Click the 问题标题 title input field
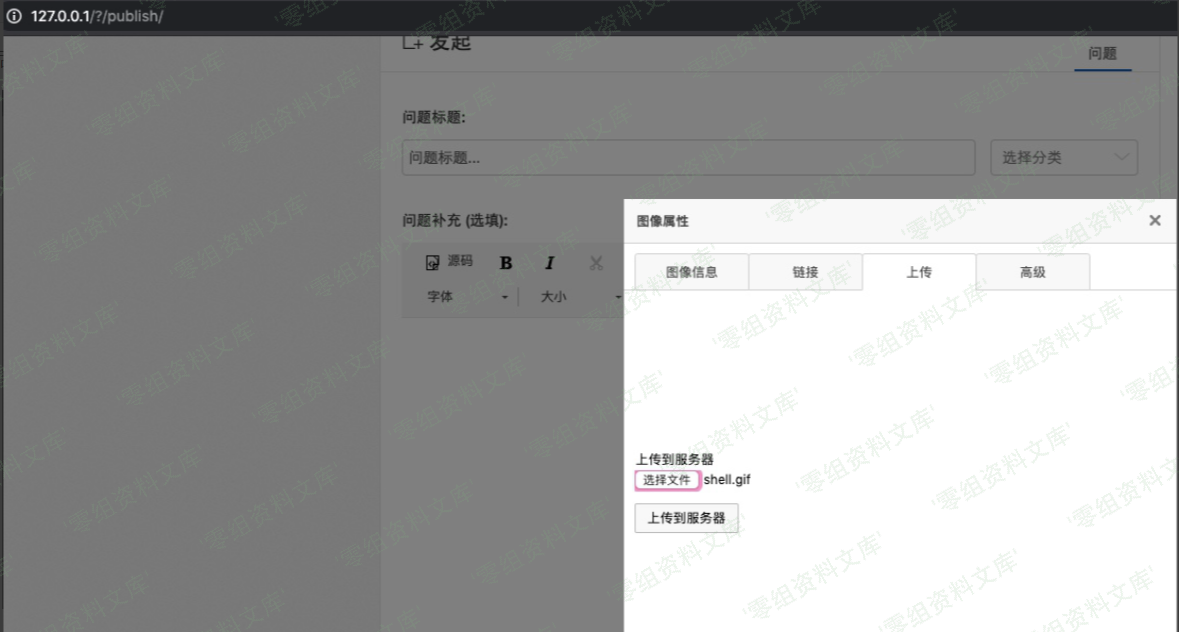Screen dimensions: 1179x632 [688, 158]
